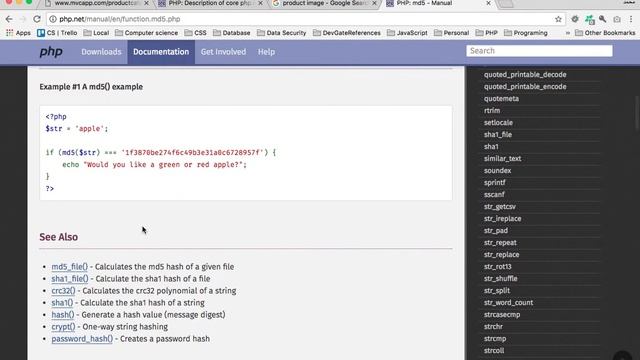The width and height of the screenshot is (640, 360).
Task: Click the site info icon in address bar
Action: pos(53,19)
